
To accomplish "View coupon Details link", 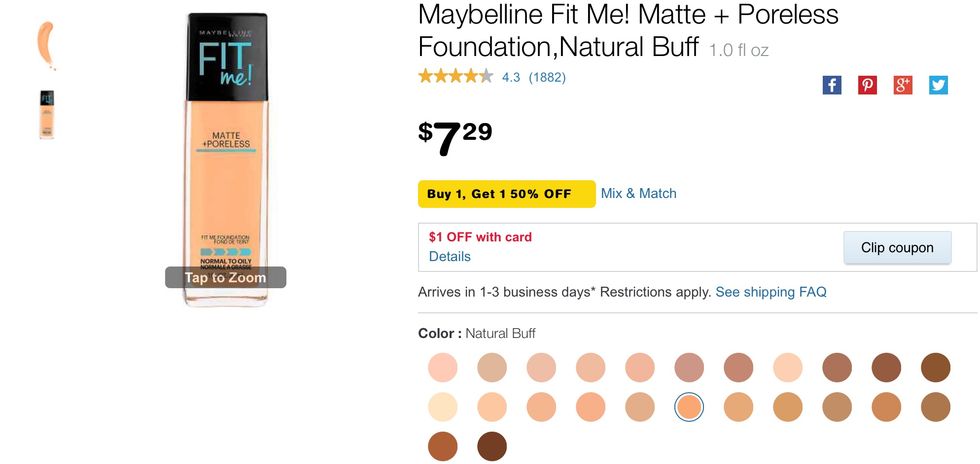I will coord(450,257).
